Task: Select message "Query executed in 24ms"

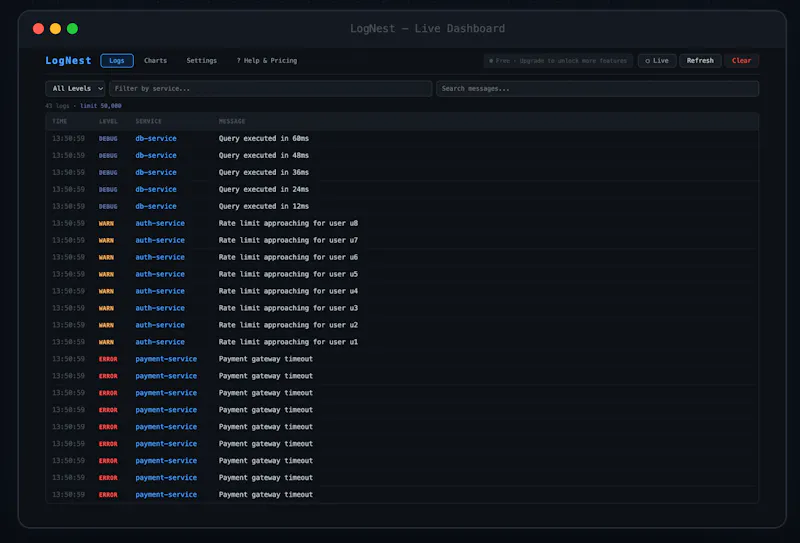Action: pyautogui.click(x=264, y=189)
